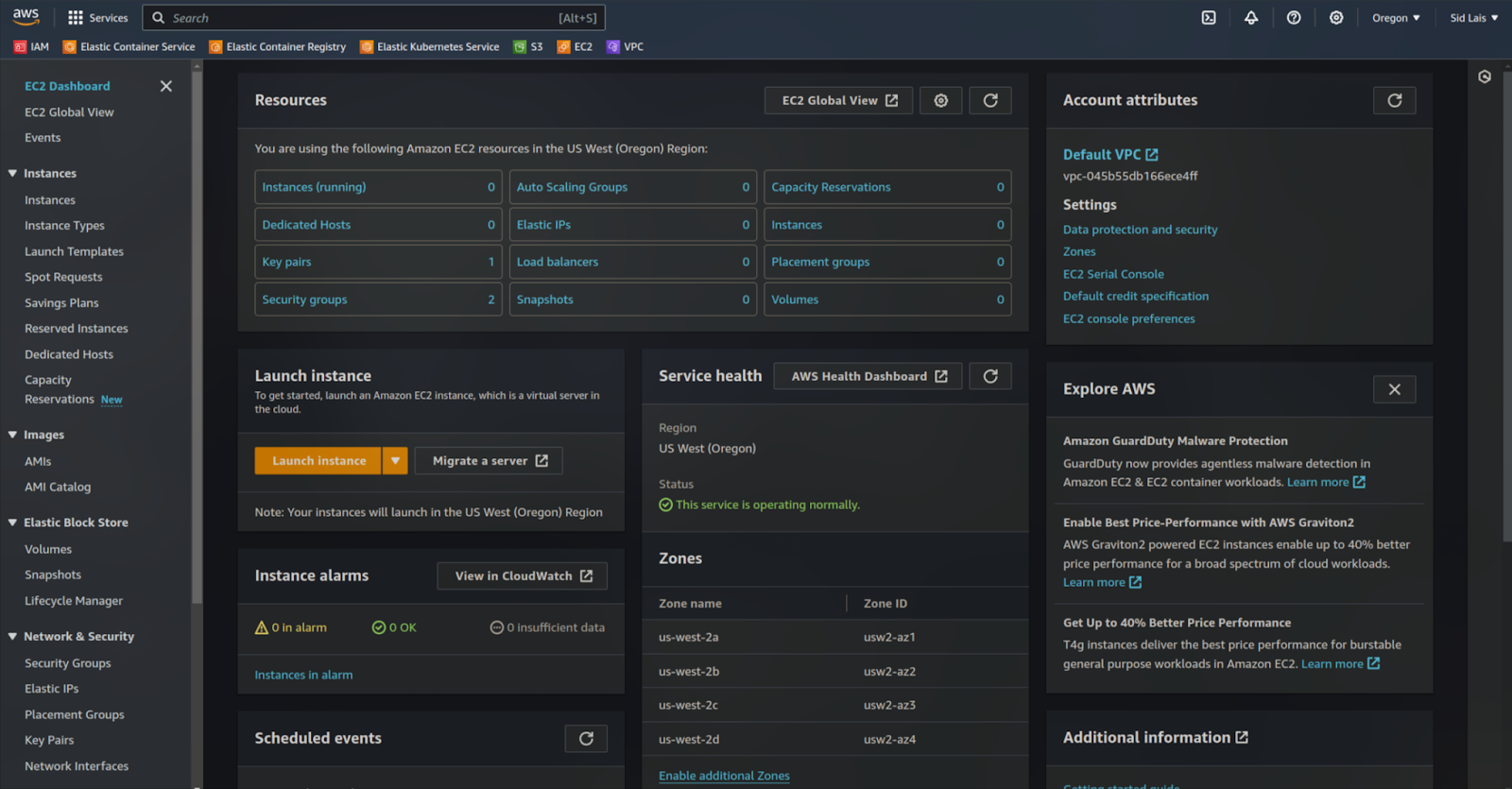Click the 0 in alarm warning indicator
This screenshot has width=1512, height=789.
coord(291,627)
